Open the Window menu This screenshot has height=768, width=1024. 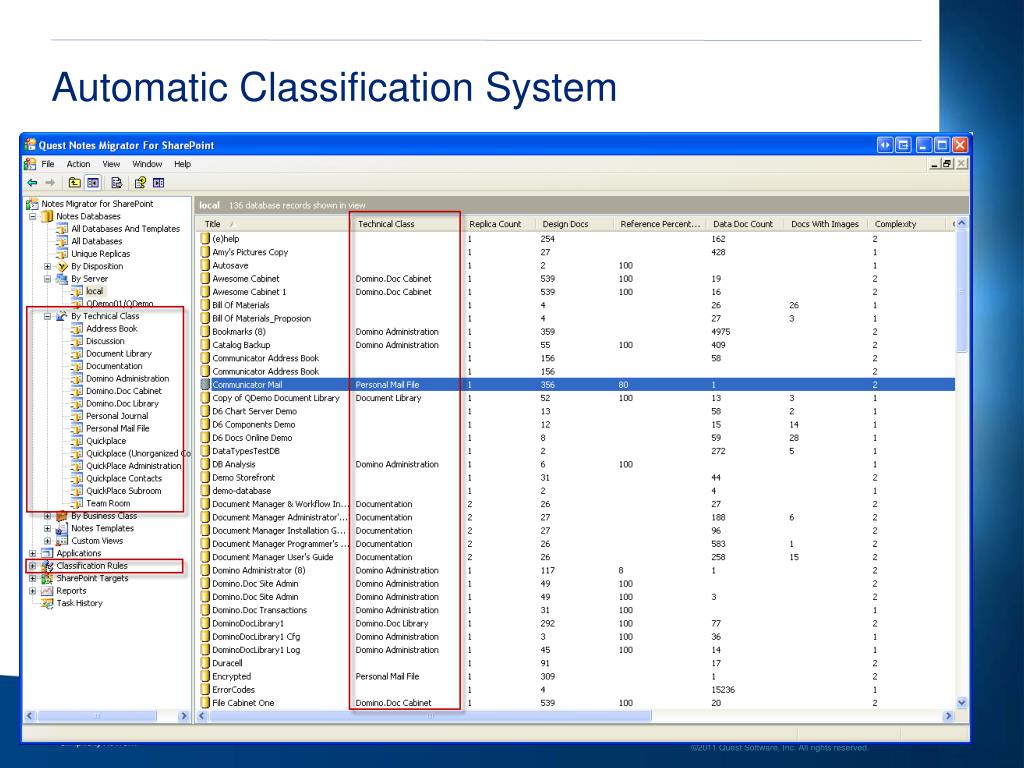tap(147, 164)
